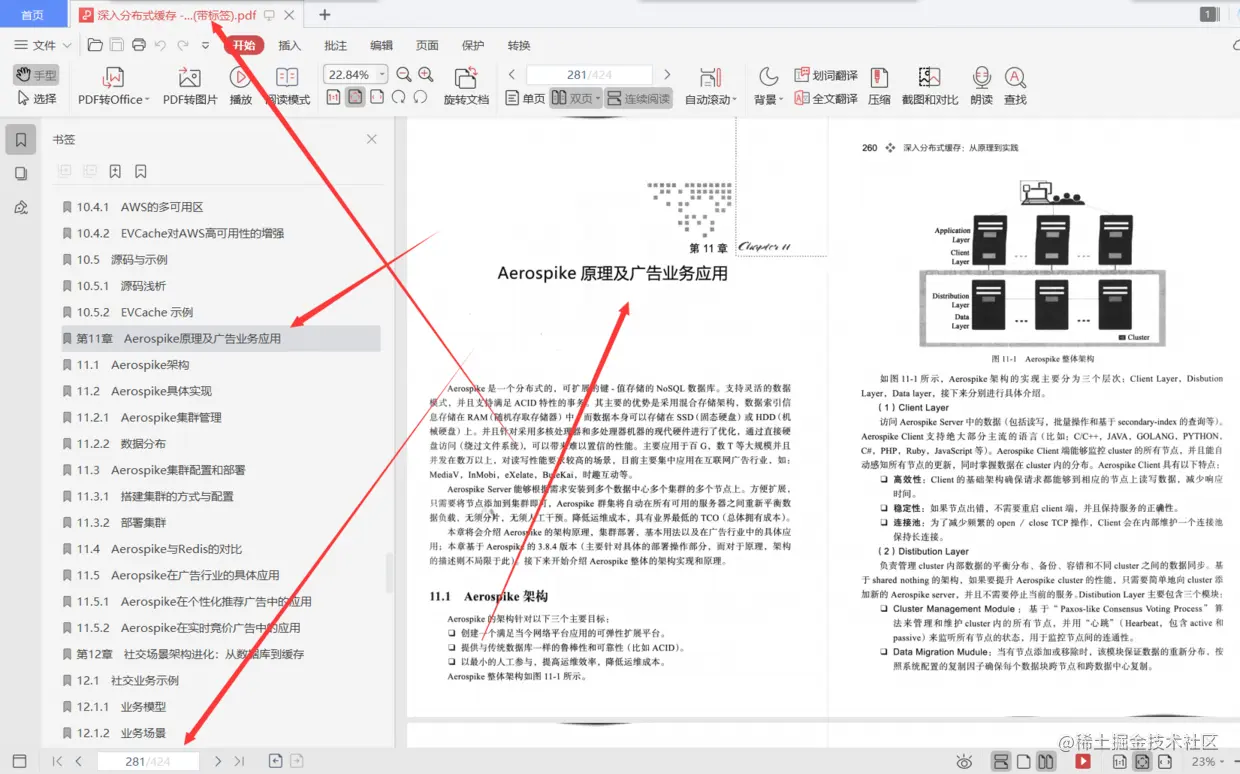Open the thumbnails panel in left sidebar

(x=21, y=173)
